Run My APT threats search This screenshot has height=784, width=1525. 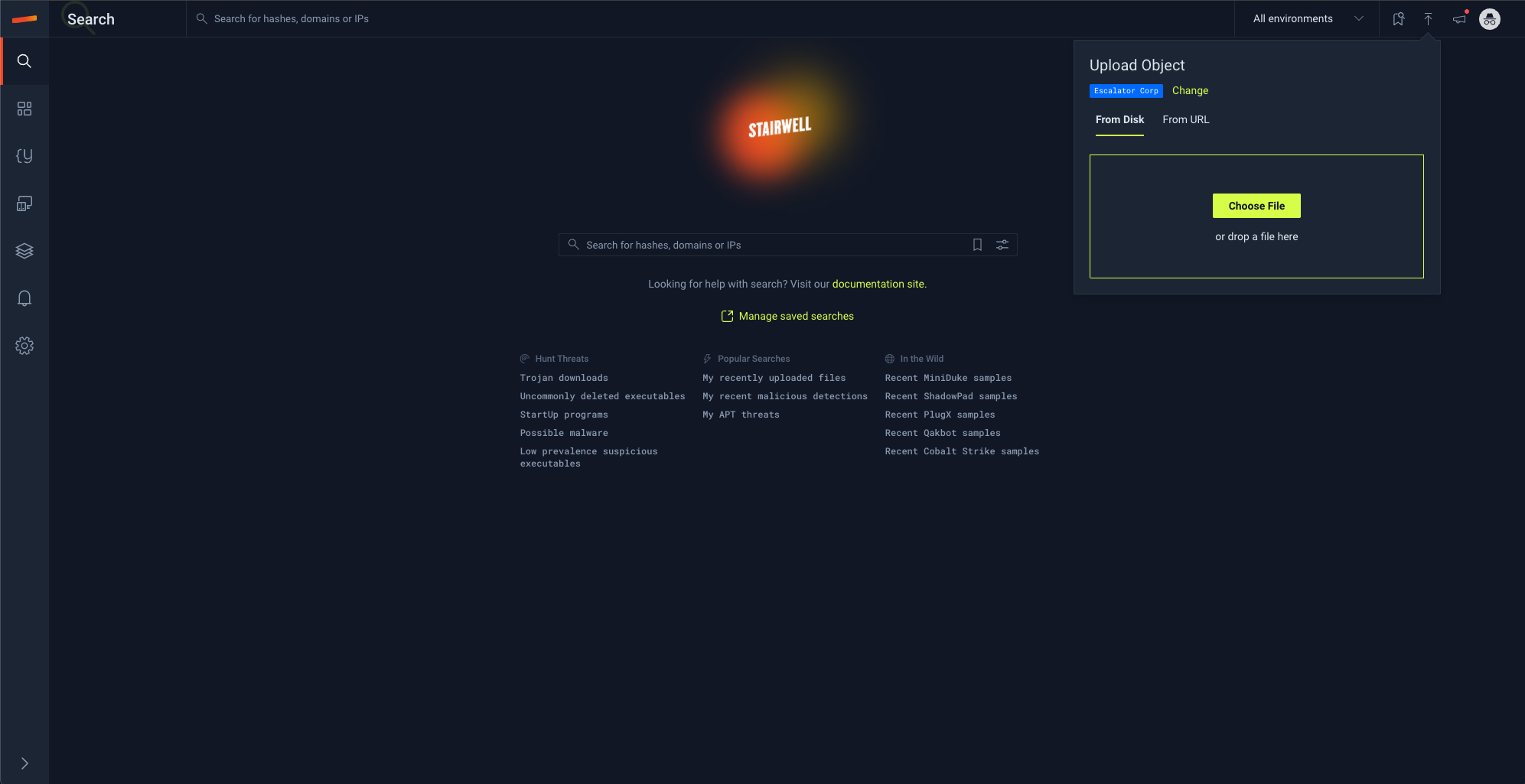[741, 415]
